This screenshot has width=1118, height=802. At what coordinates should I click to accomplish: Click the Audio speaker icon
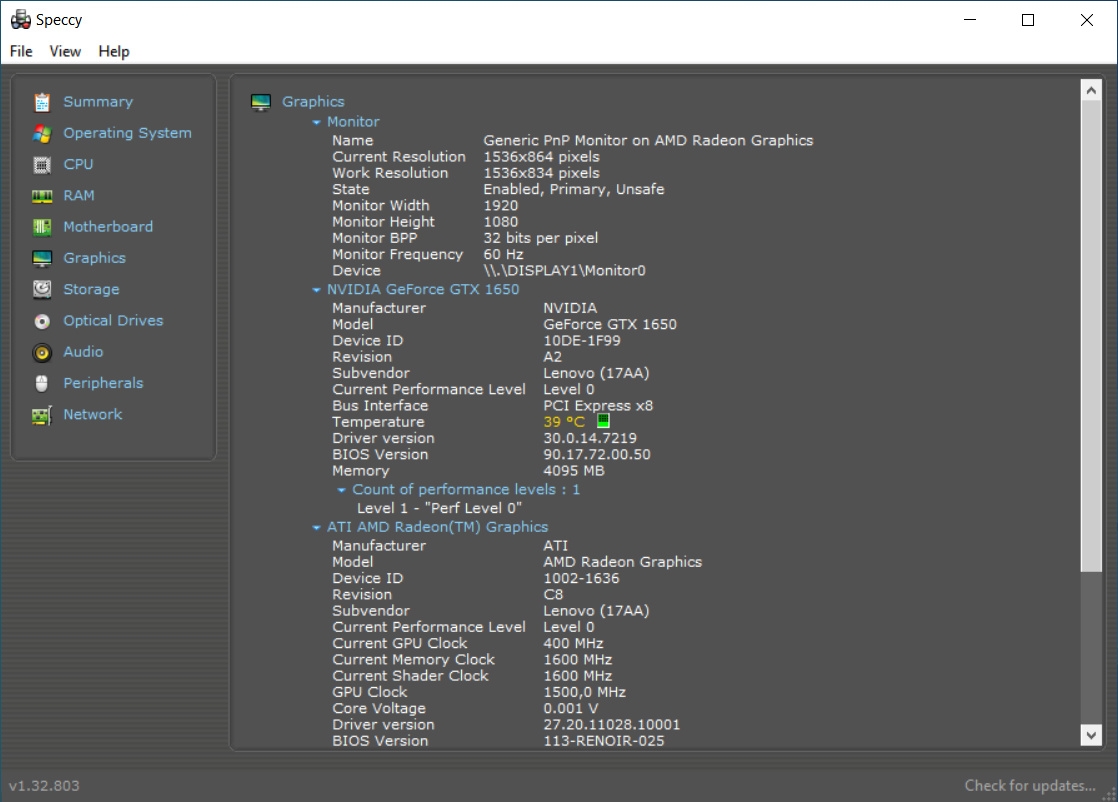coord(42,352)
